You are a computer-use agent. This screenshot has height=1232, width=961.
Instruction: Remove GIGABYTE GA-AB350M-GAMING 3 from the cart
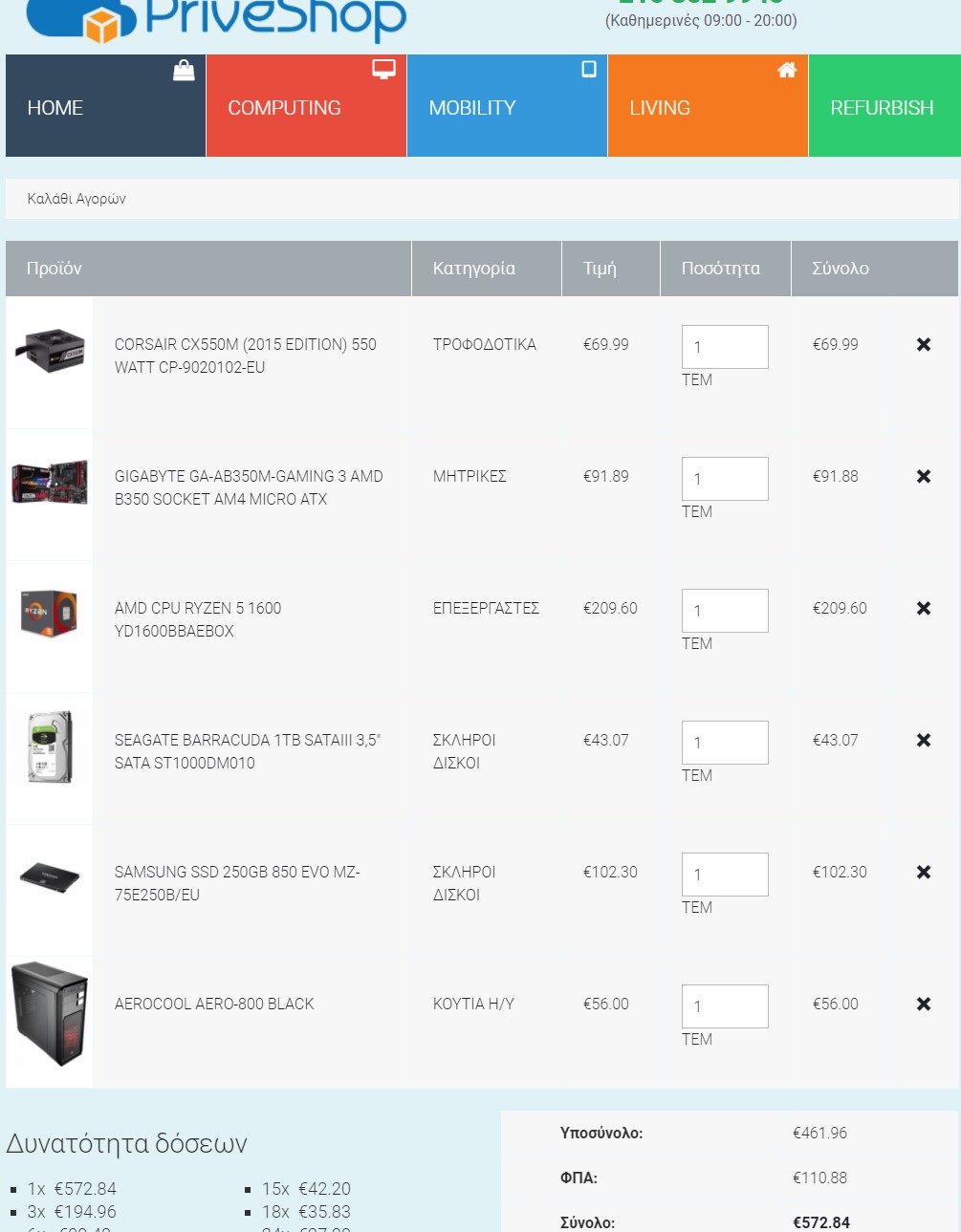pyautogui.click(x=924, y=476)
